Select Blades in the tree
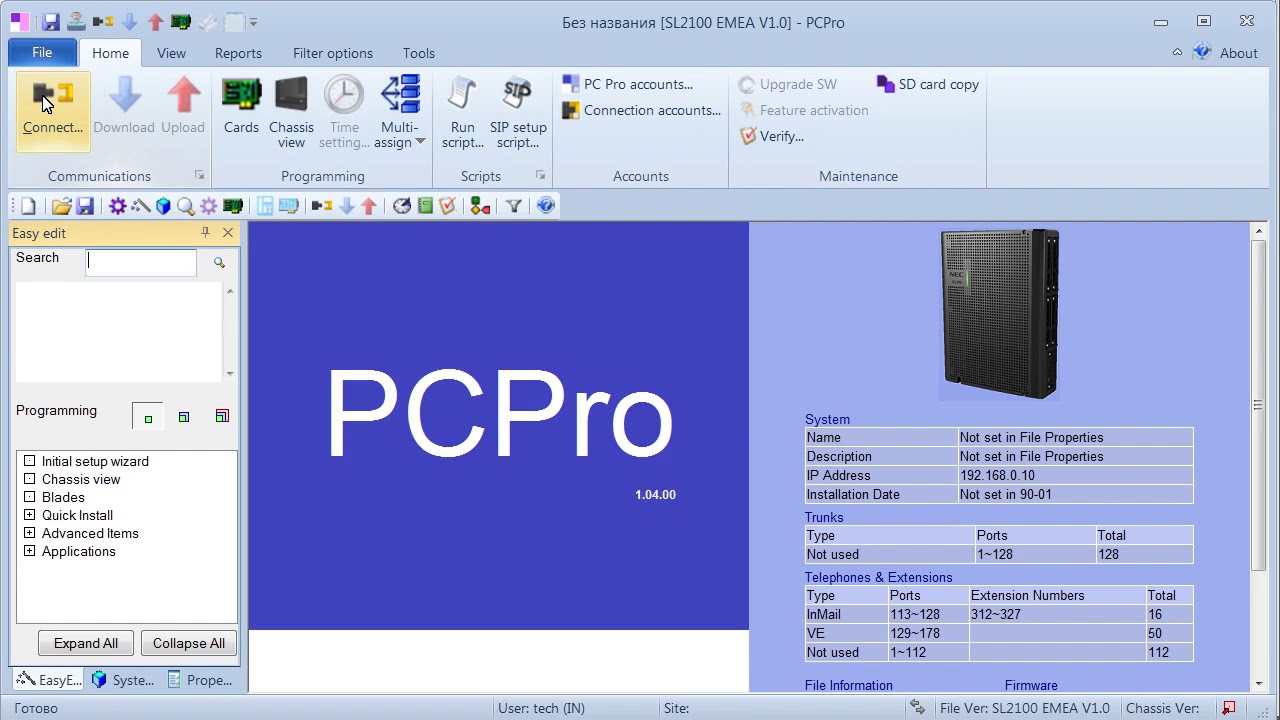This screenshot has width=1280, height=720. 63,497
